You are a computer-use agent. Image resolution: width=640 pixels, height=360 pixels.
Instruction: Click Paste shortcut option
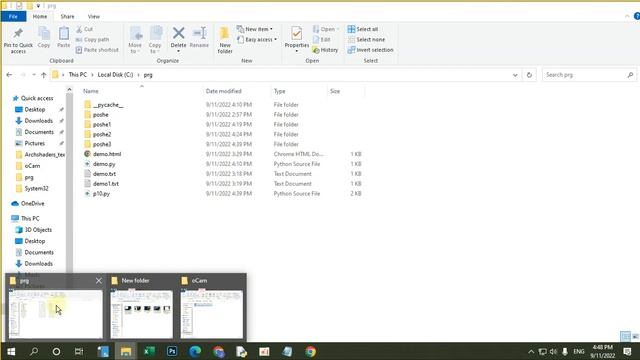[97, 50]
